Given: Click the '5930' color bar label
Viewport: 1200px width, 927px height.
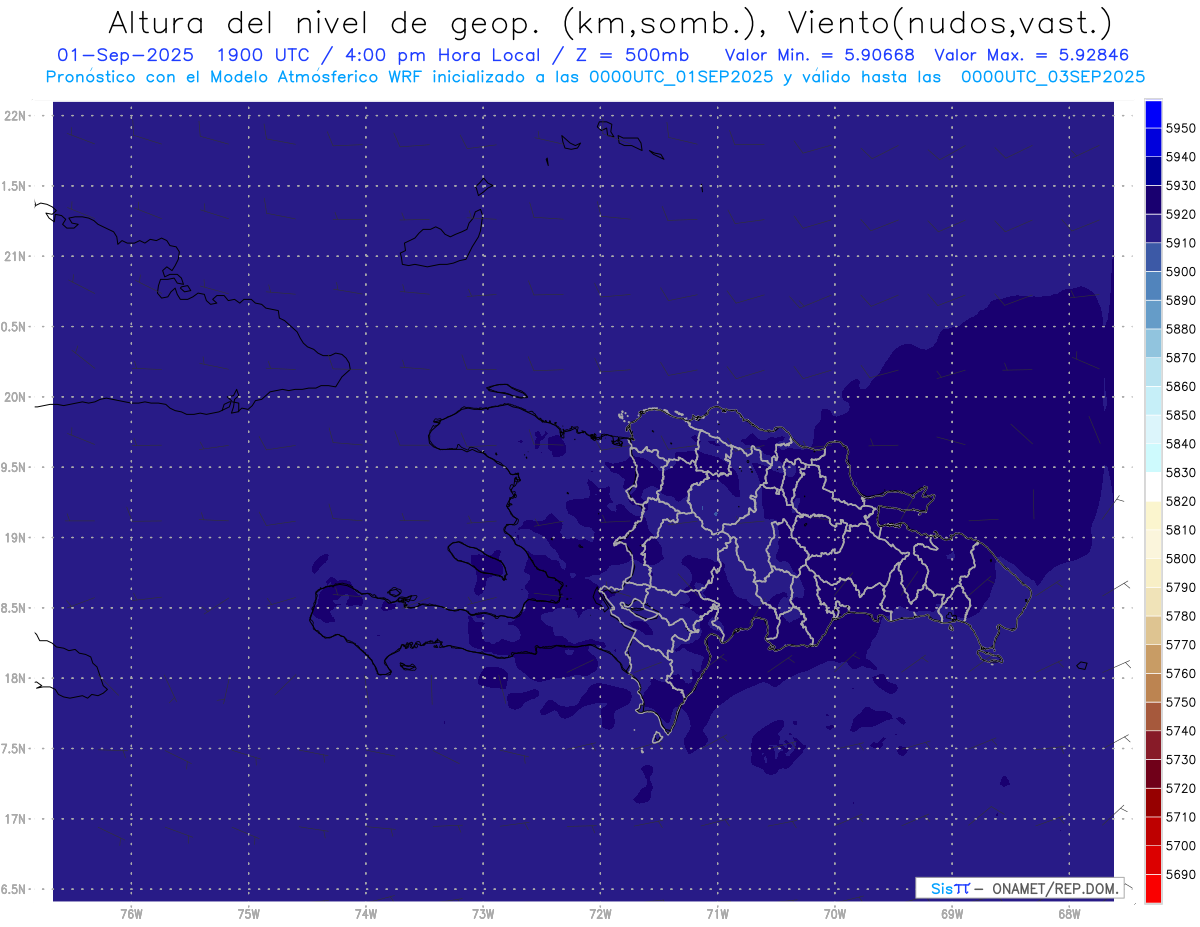Looking at the screenshot, I should coord(1180,186).
